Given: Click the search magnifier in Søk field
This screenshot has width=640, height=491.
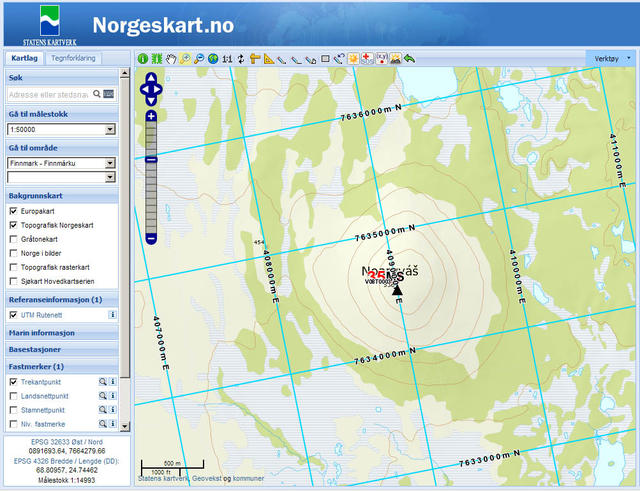Looking at the screenshot, I should pyautogui.click(x=97, y=94).
